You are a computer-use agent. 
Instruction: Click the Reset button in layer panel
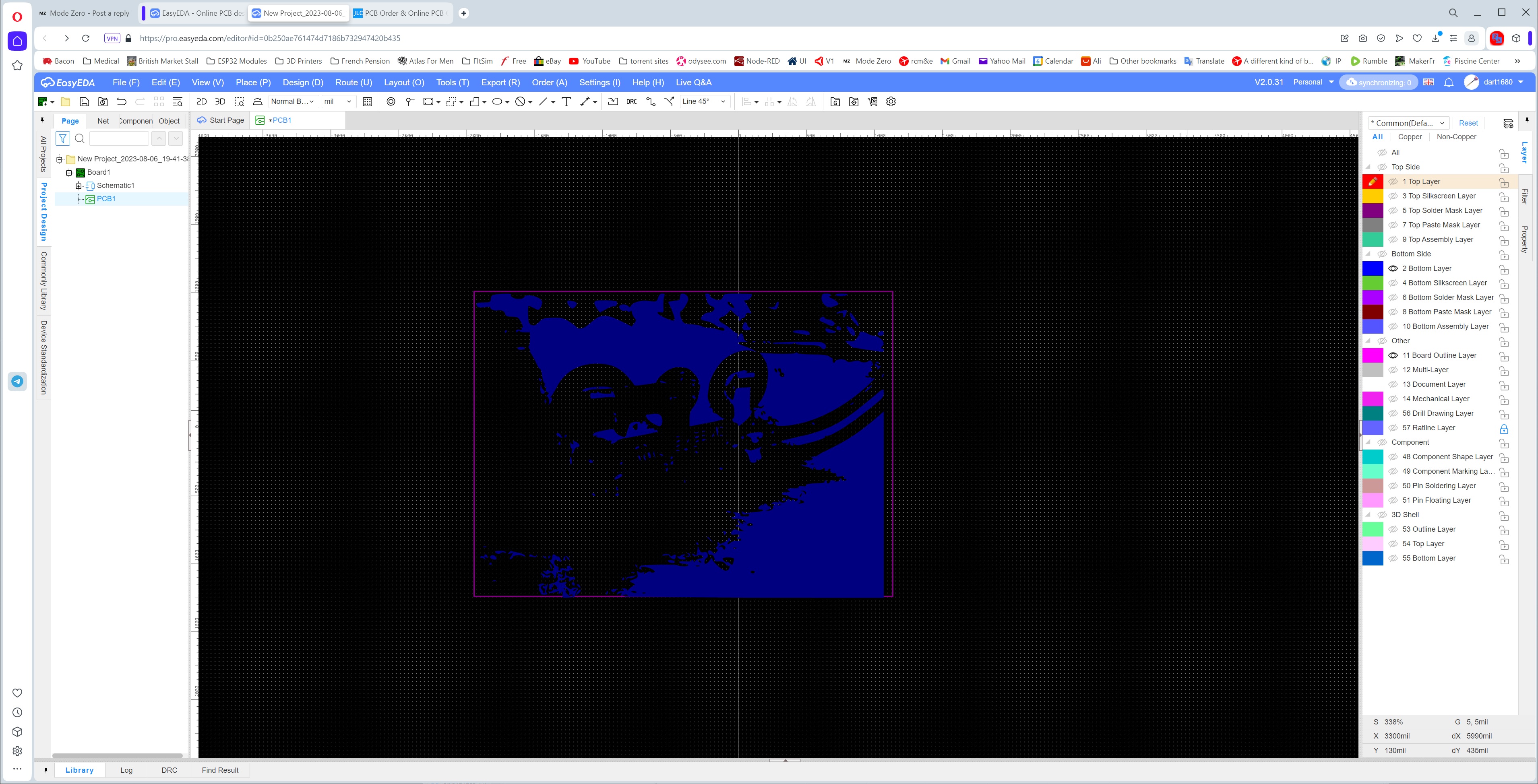click(1468, 124)
